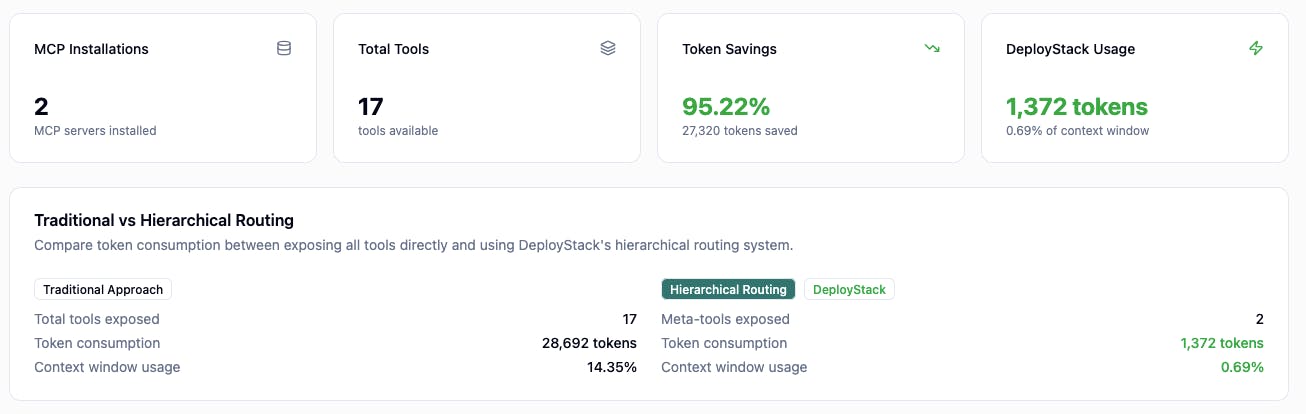This screenshot has width=1306, height=414.
Task: Click the trending-down icon on Token Savings card
Action: (x=932, y=48)
